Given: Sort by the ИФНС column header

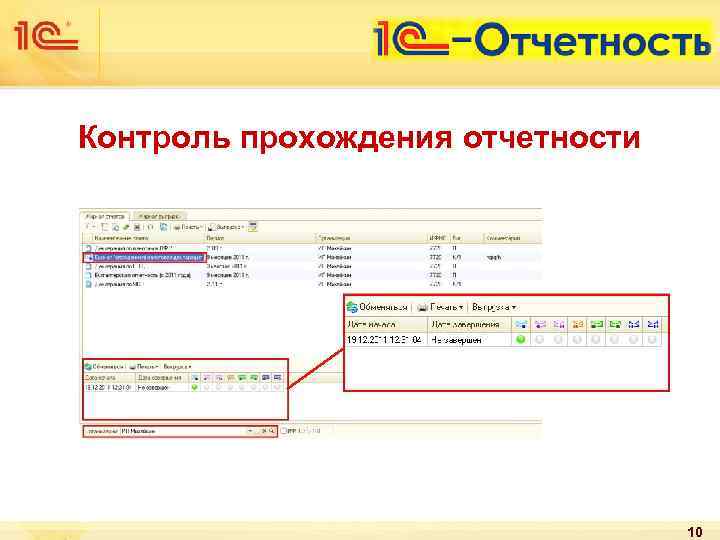Looking at the screenshot, I should (x=438, y=238).
